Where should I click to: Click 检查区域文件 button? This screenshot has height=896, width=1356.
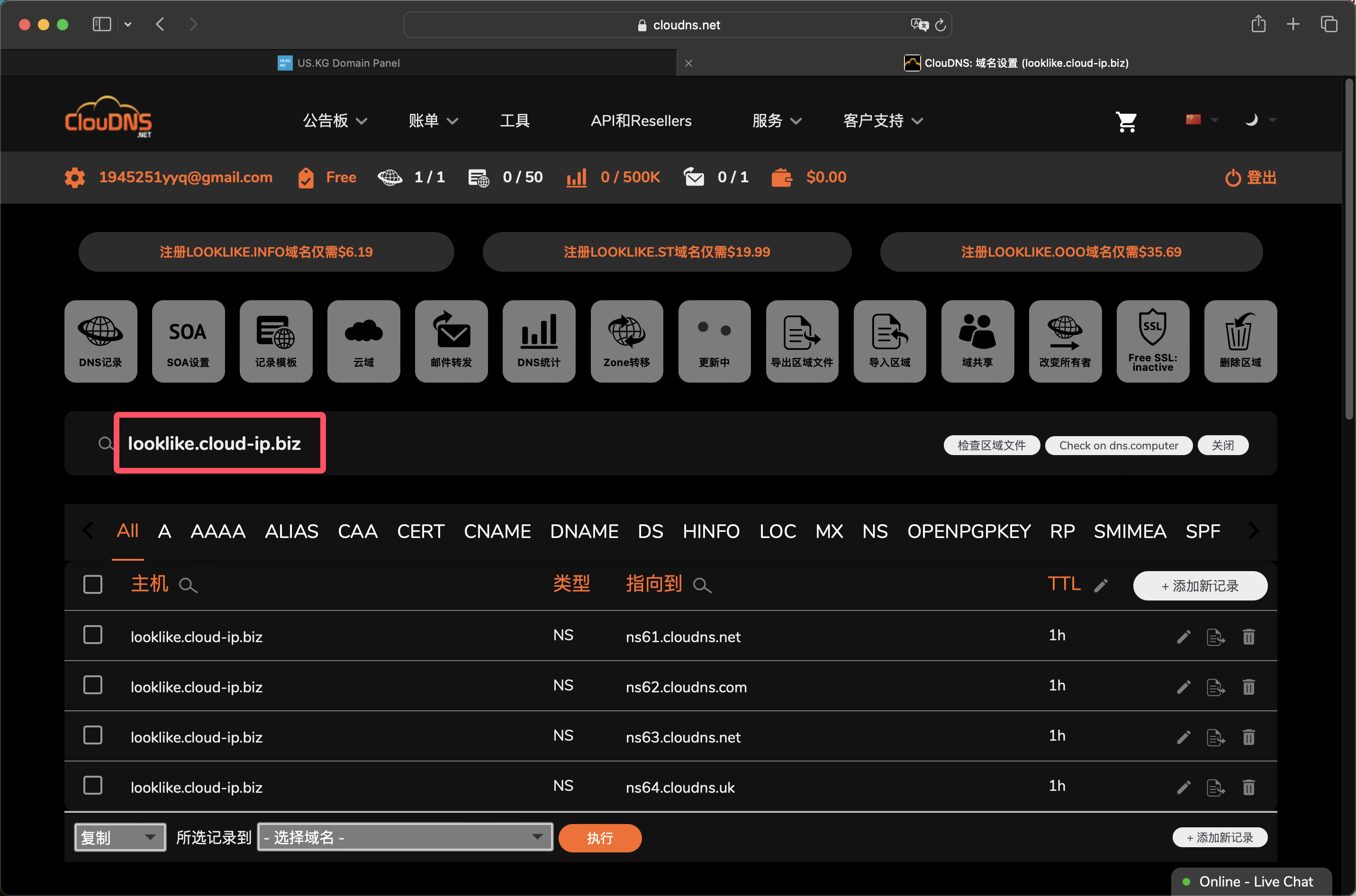(993, 445)
